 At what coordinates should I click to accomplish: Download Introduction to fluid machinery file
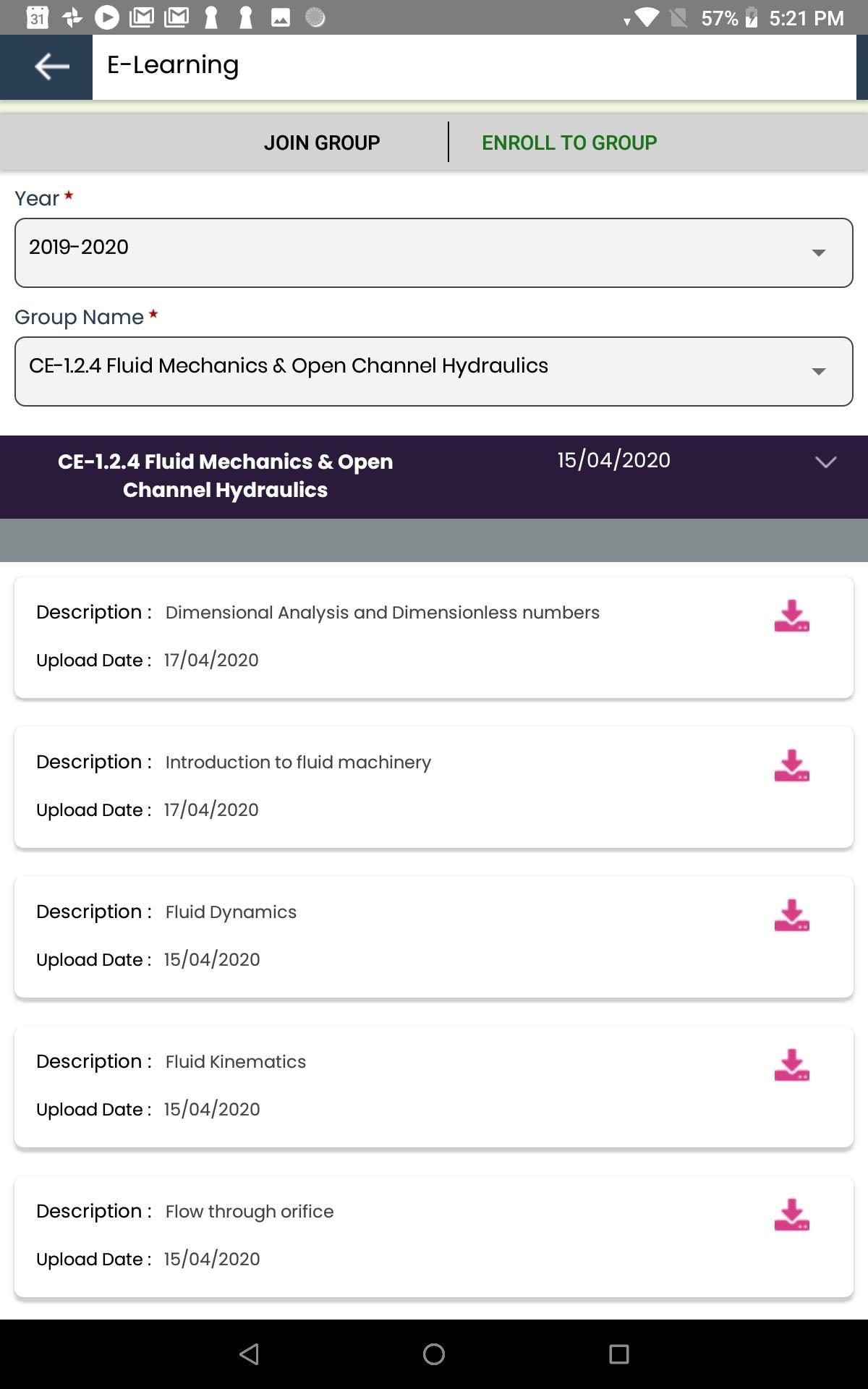(x=791, y=766)
